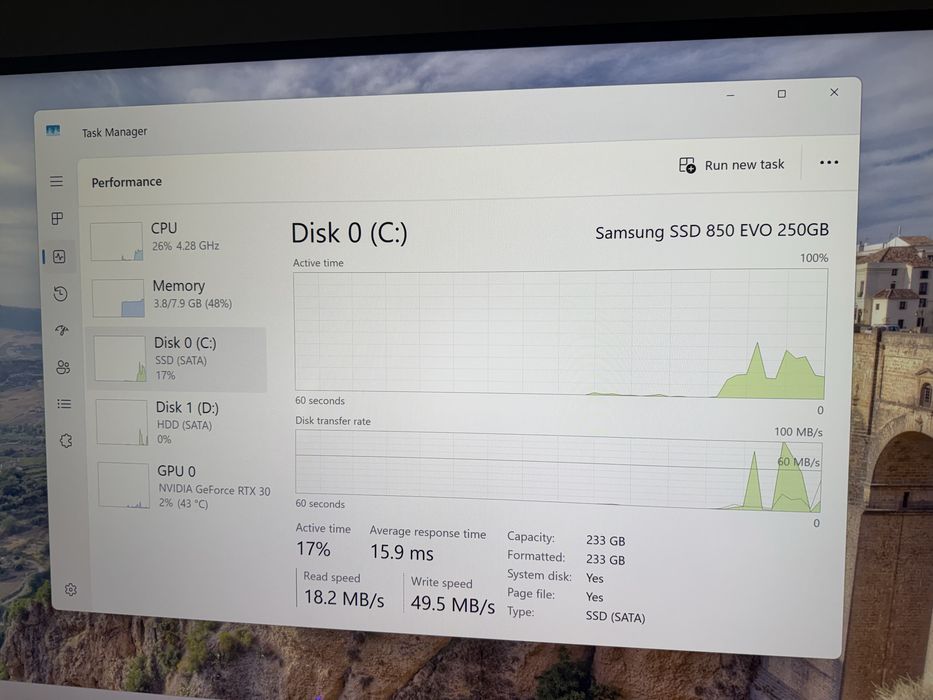Click the Performance page title

(126, 182)
